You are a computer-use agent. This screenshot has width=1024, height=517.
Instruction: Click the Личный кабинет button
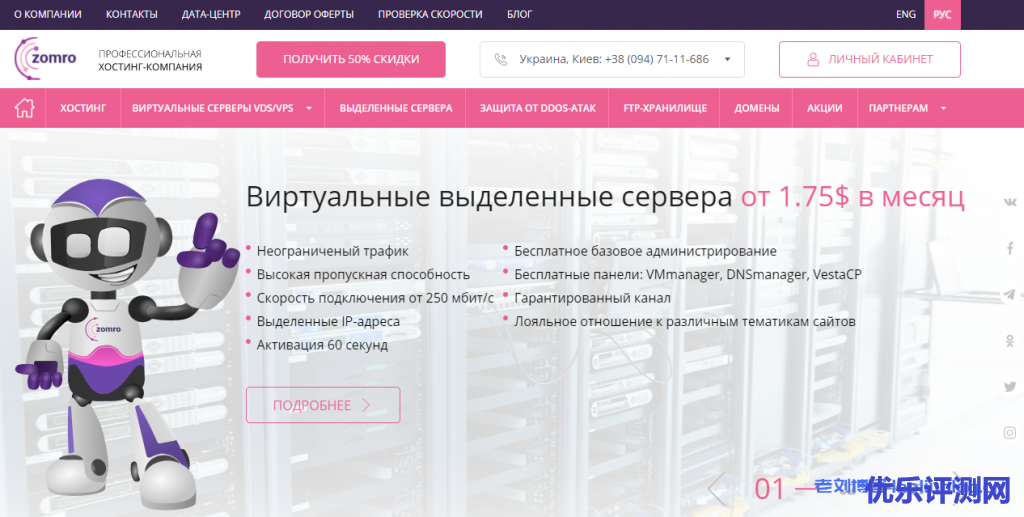pyautogui.click(x=869, y=59)
